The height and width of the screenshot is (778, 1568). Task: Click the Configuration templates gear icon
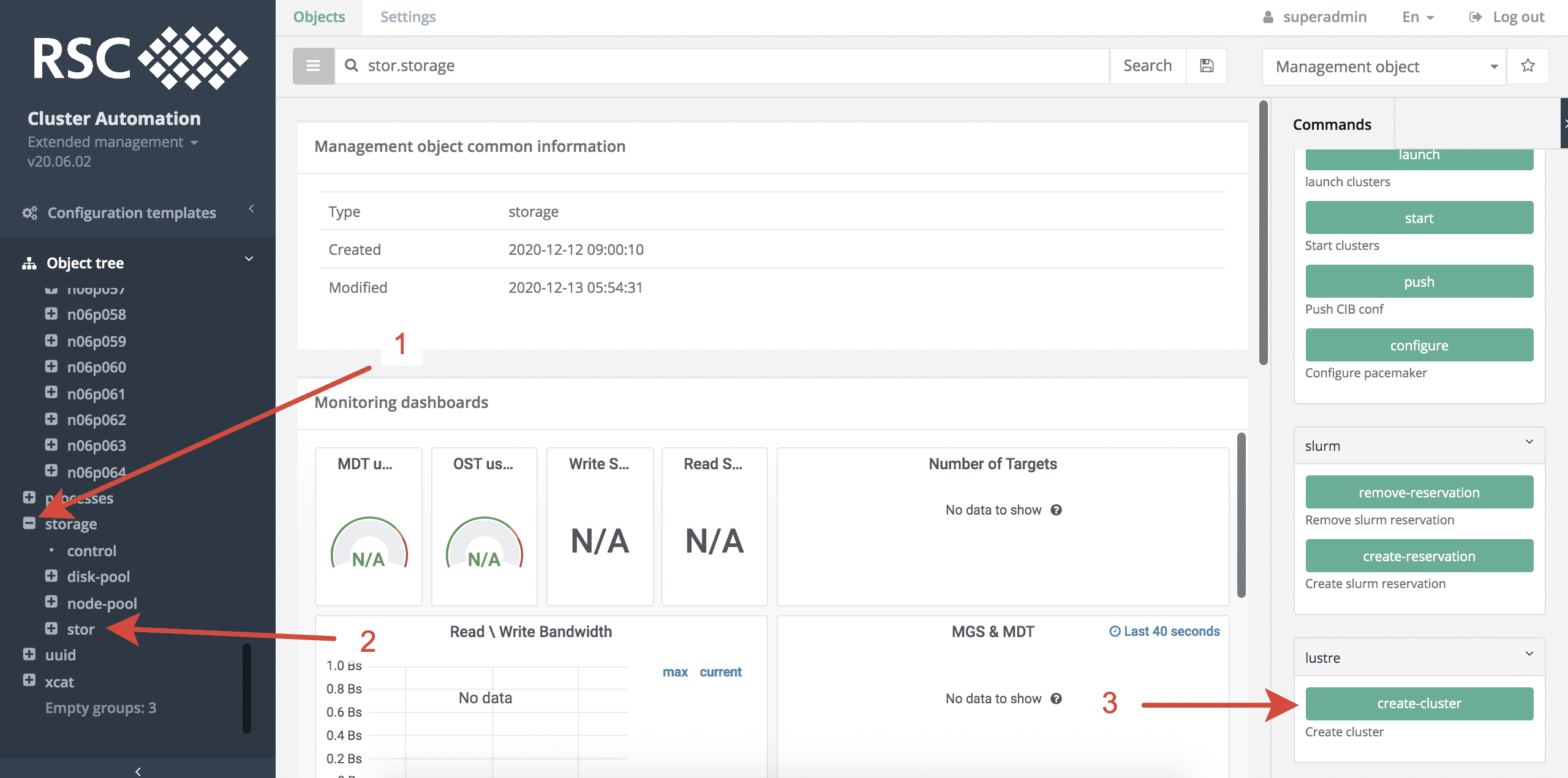(29, 212)
